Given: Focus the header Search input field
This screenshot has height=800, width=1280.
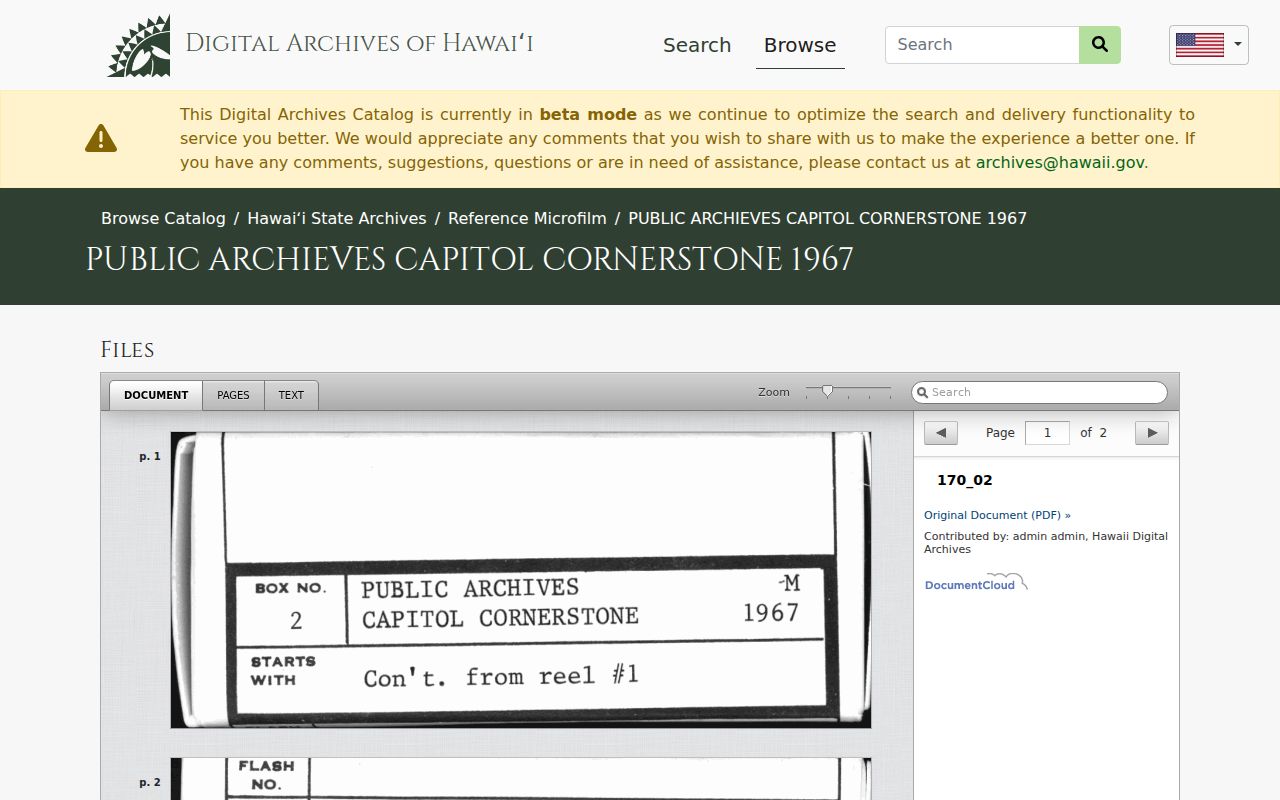Looking at the screenshot, I should tap(982, 45).
